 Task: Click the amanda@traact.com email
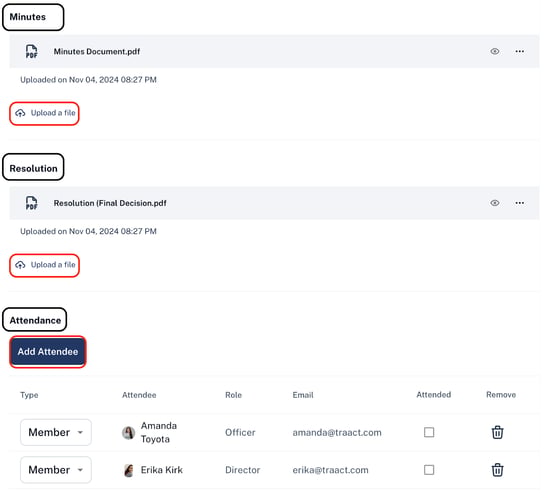point(337,433)
